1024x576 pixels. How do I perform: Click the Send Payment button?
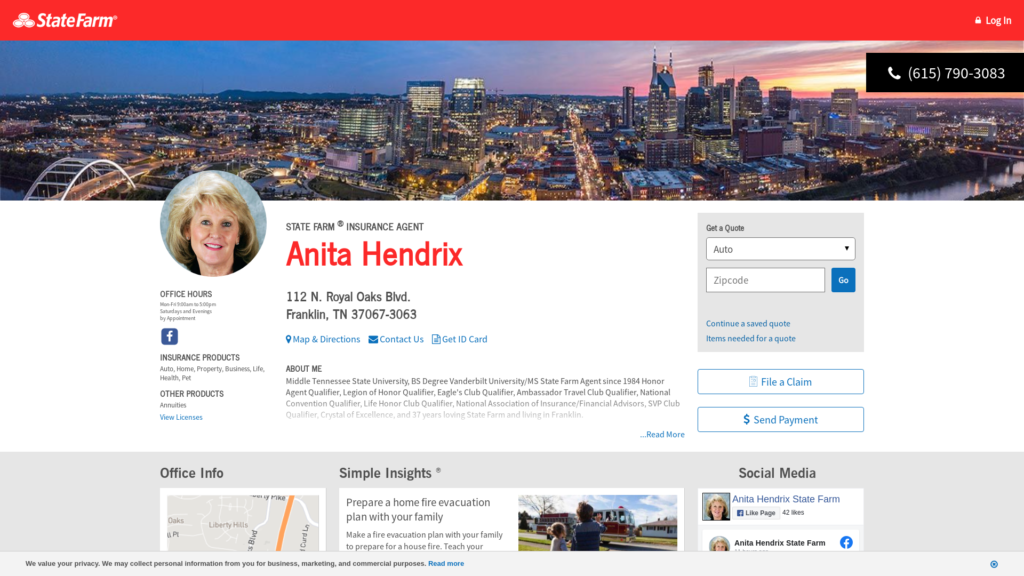coord(780,420)
